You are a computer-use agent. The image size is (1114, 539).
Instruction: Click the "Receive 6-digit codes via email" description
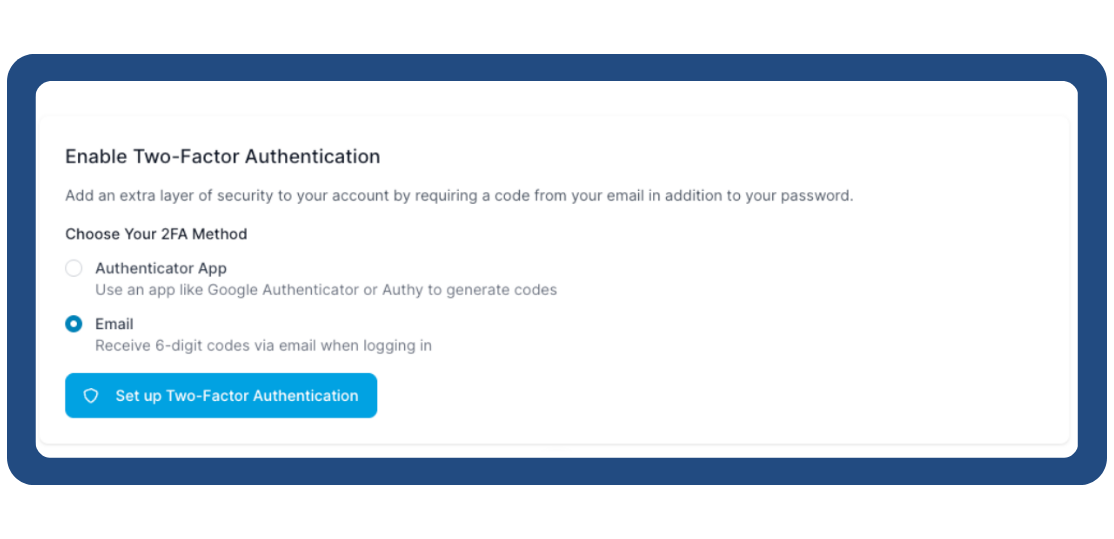pos(263,346)
